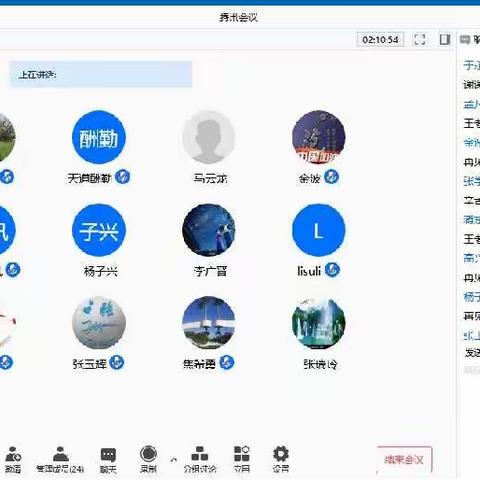The image size is (480, 480).
Task: Select the blue 子兴 avatar
Action: click(99, 230)
